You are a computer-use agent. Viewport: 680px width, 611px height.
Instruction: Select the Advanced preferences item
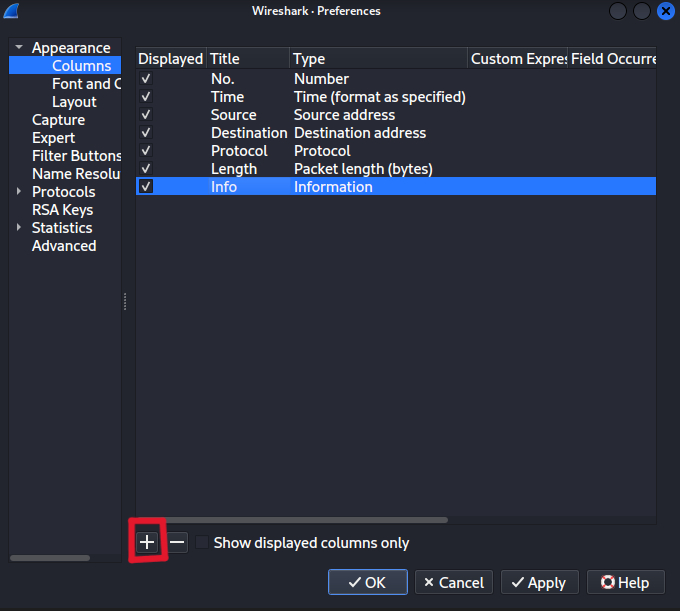pos(64,246)
